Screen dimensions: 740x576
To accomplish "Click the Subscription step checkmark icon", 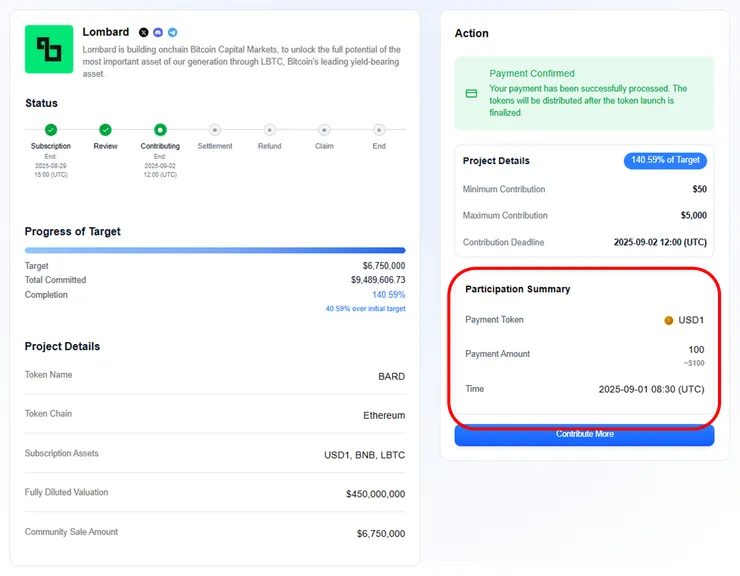I will coord(51,129).
